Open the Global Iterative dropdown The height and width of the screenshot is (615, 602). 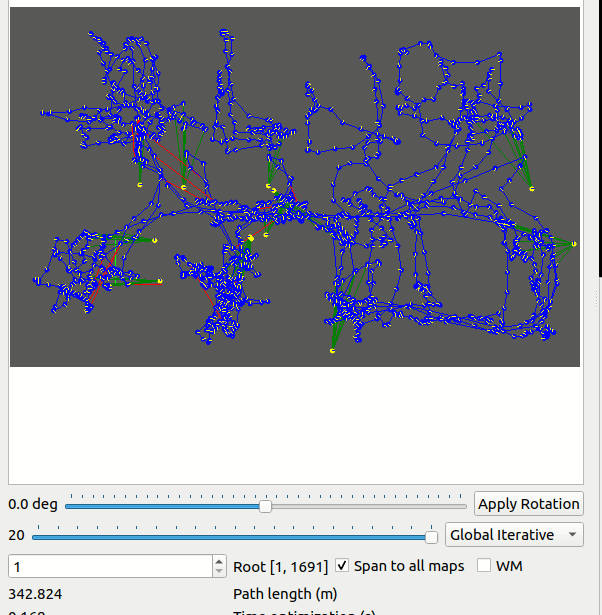pyautogui.click(x=513, y=535)
